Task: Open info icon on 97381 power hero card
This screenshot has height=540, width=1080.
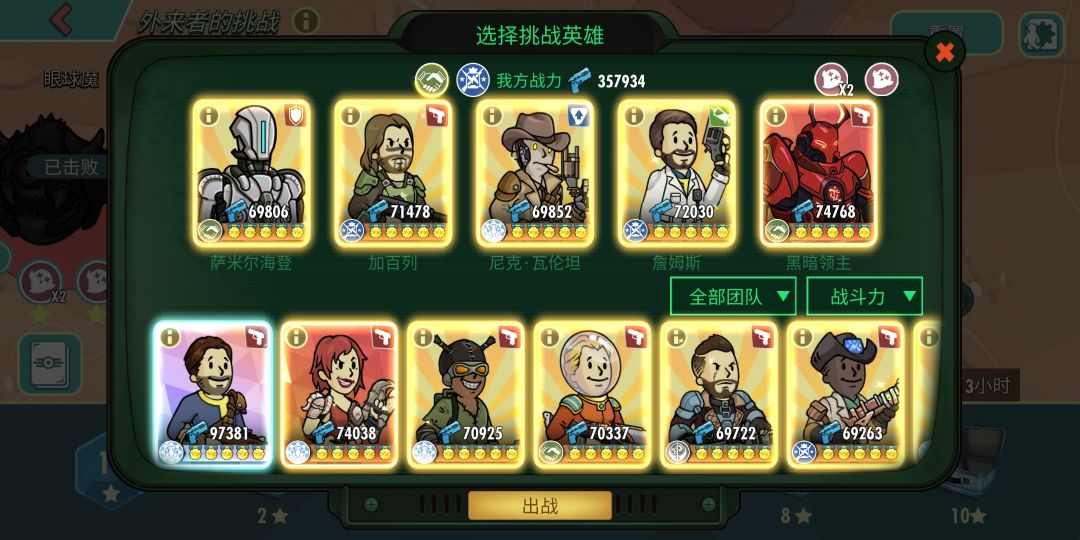Action: 169,337
